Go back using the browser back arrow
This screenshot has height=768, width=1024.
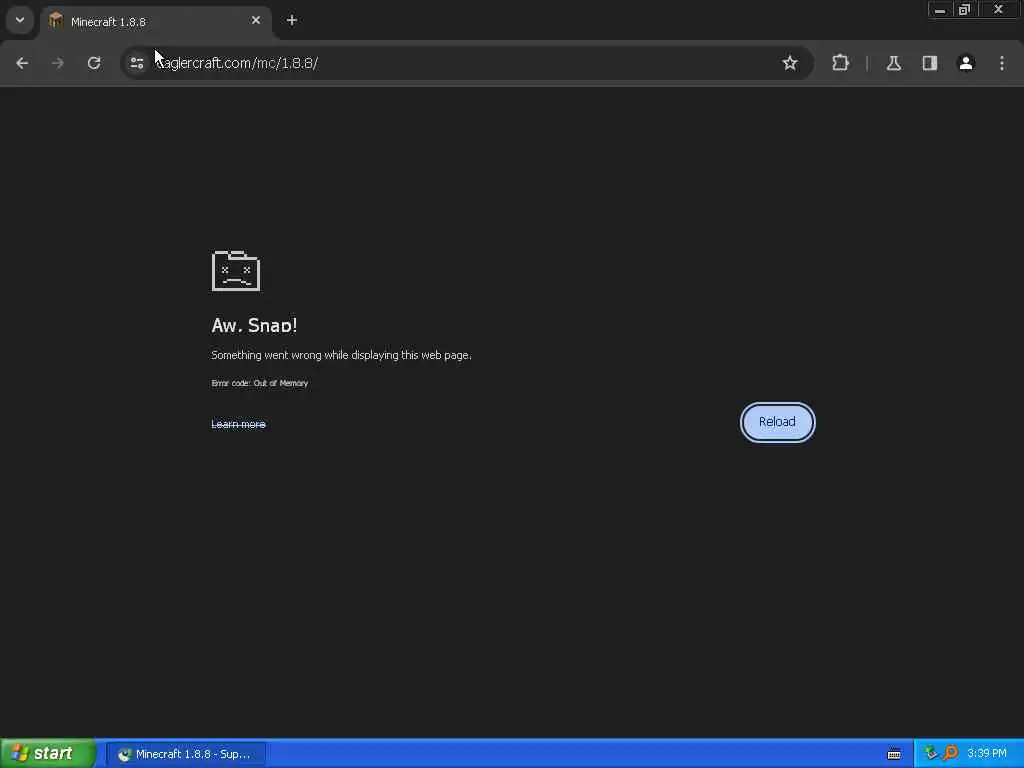click(x=22, y=63)
